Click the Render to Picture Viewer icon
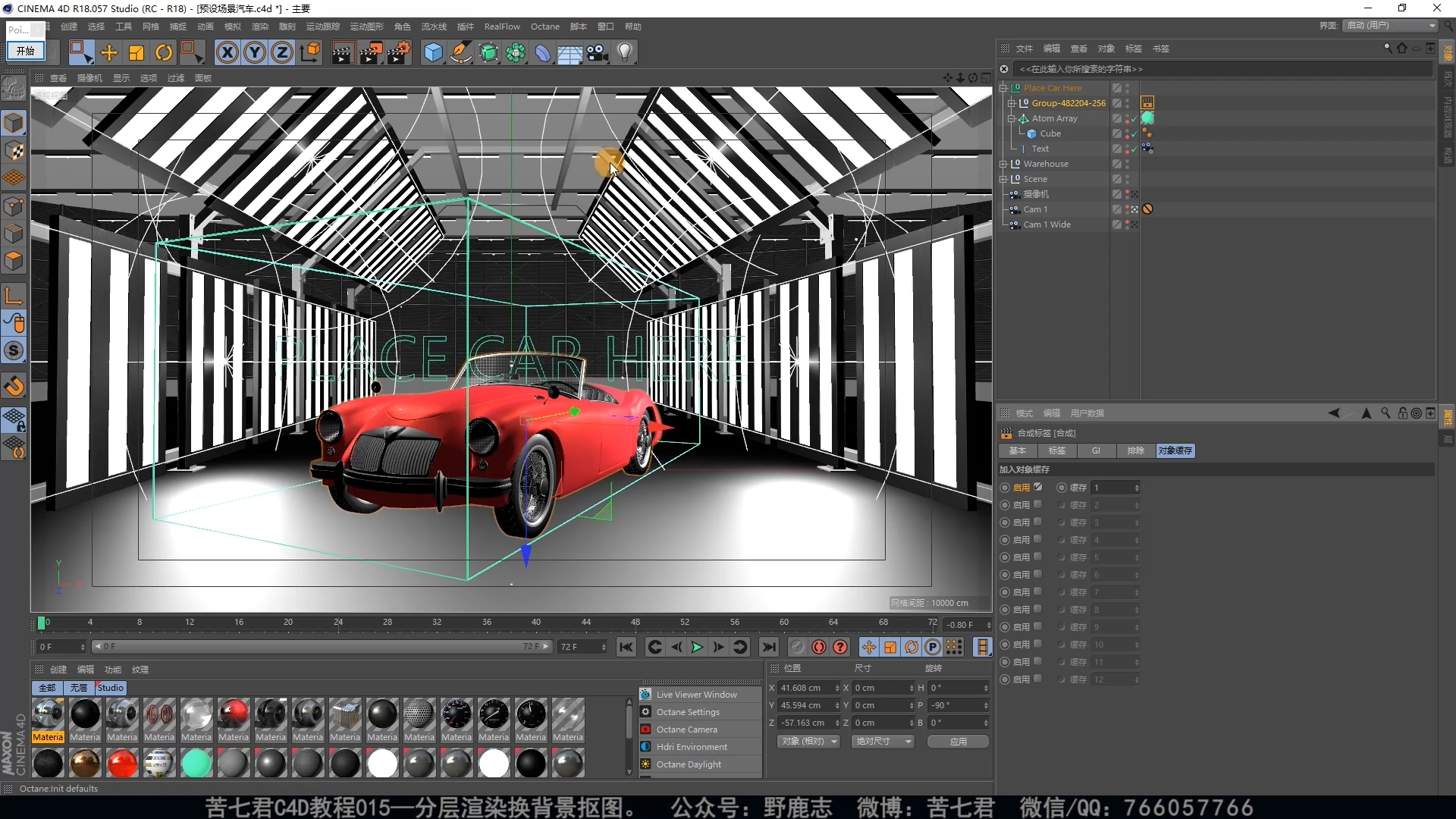Viewport: 1456px width, 819px height. 371,52
